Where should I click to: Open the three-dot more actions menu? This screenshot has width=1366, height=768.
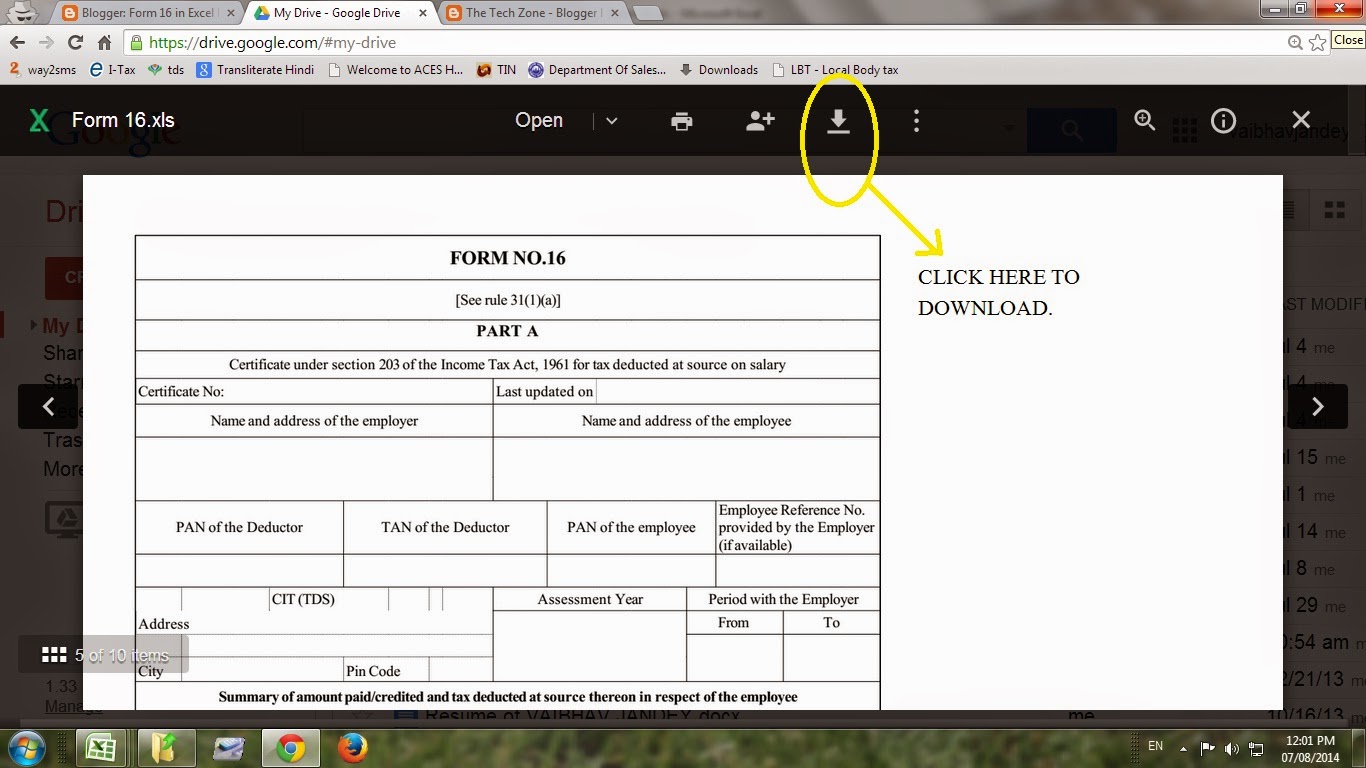click(x=916, y=120)
